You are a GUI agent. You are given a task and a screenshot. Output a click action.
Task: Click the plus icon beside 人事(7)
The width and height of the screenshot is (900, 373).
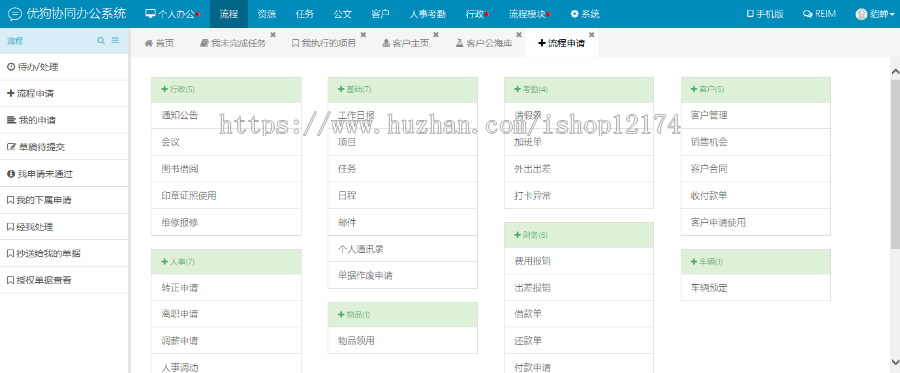point(165,262)
